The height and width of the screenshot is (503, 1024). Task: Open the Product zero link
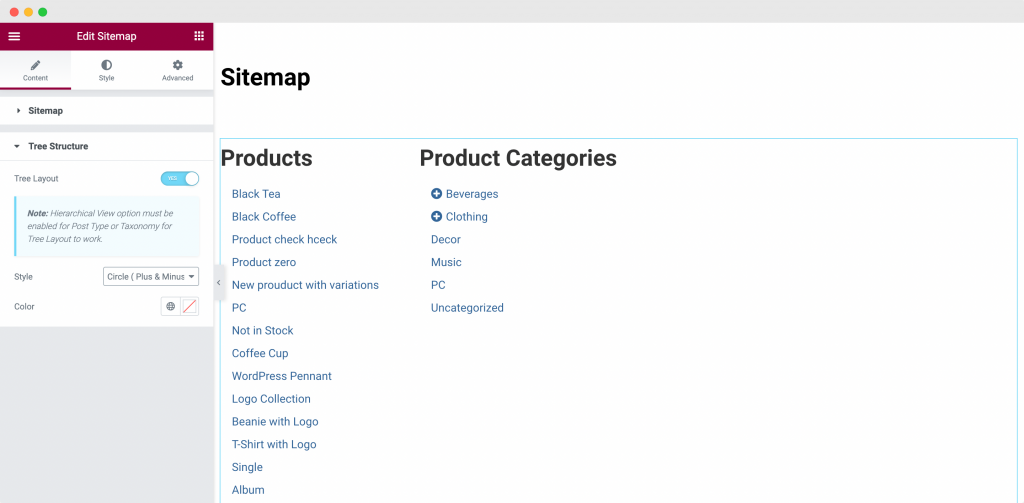[264, 263]
